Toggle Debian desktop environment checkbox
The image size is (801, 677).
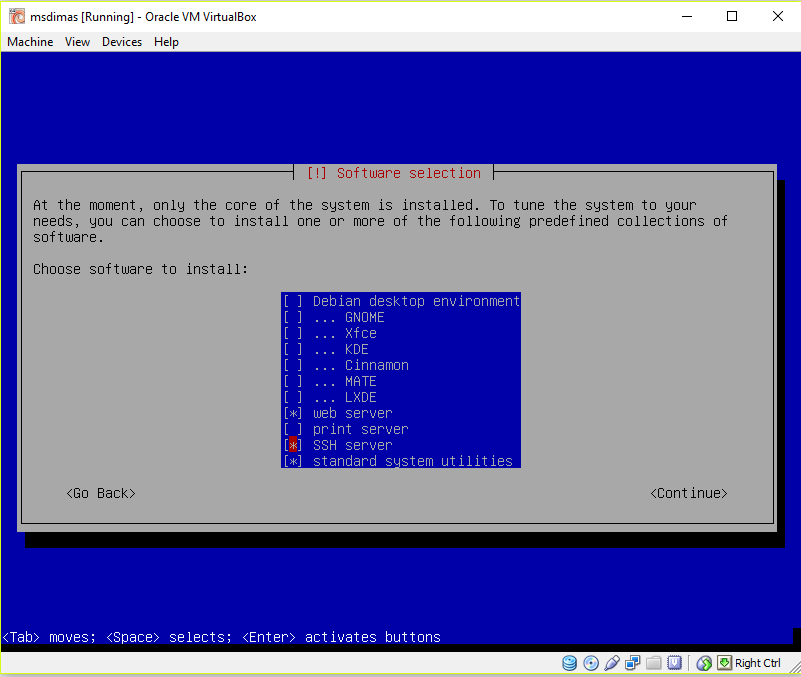pyautogui.click(x=293, y=301)
